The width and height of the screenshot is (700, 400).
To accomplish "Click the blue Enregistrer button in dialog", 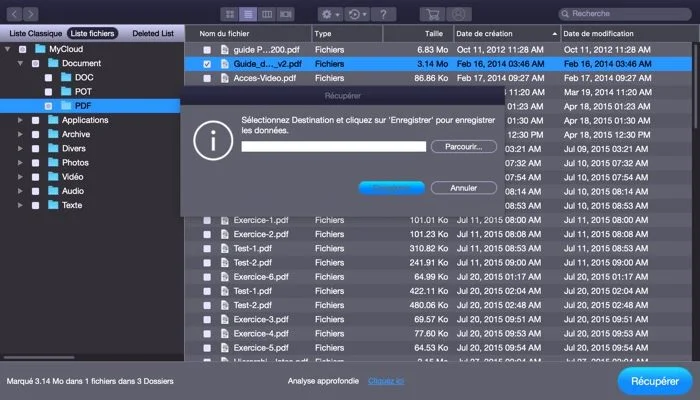I will coord(392,188).
